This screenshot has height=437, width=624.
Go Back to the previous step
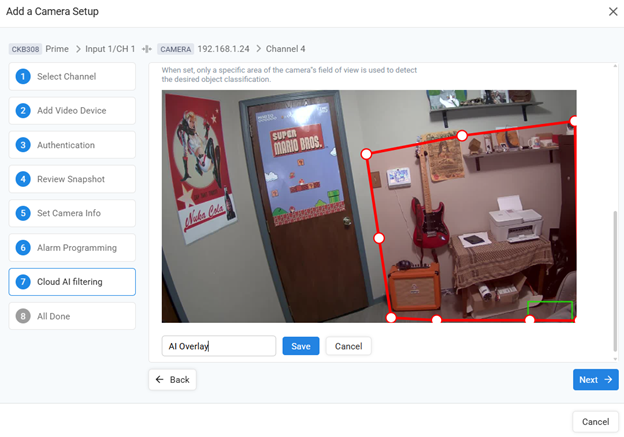pos(172,380)
